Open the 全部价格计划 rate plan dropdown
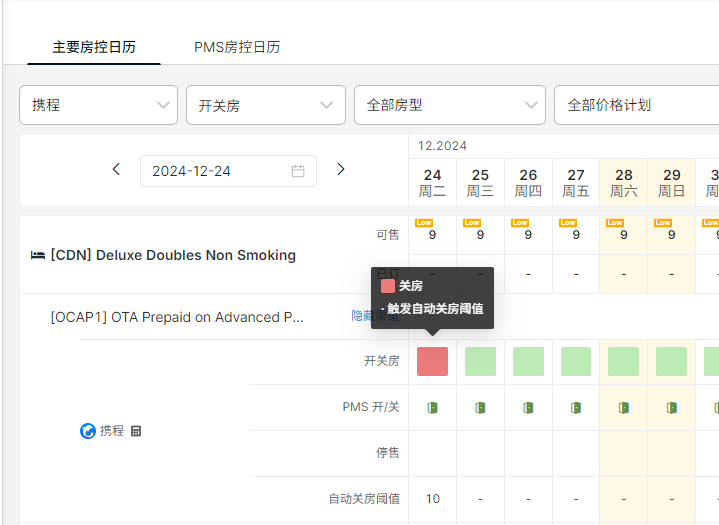Viewport: 719px width, 525px height. pyautogui.click(x=636, y=105)
